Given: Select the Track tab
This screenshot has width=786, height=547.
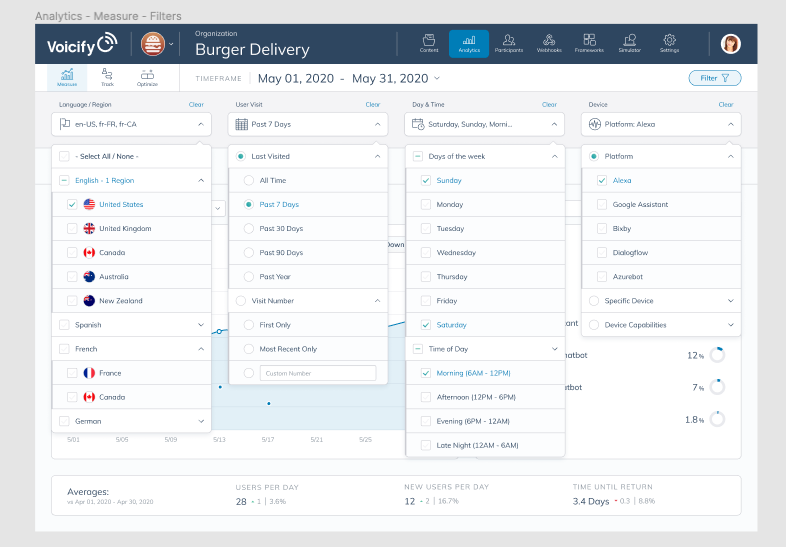Looking at the screenshot, I should point(107,77).
